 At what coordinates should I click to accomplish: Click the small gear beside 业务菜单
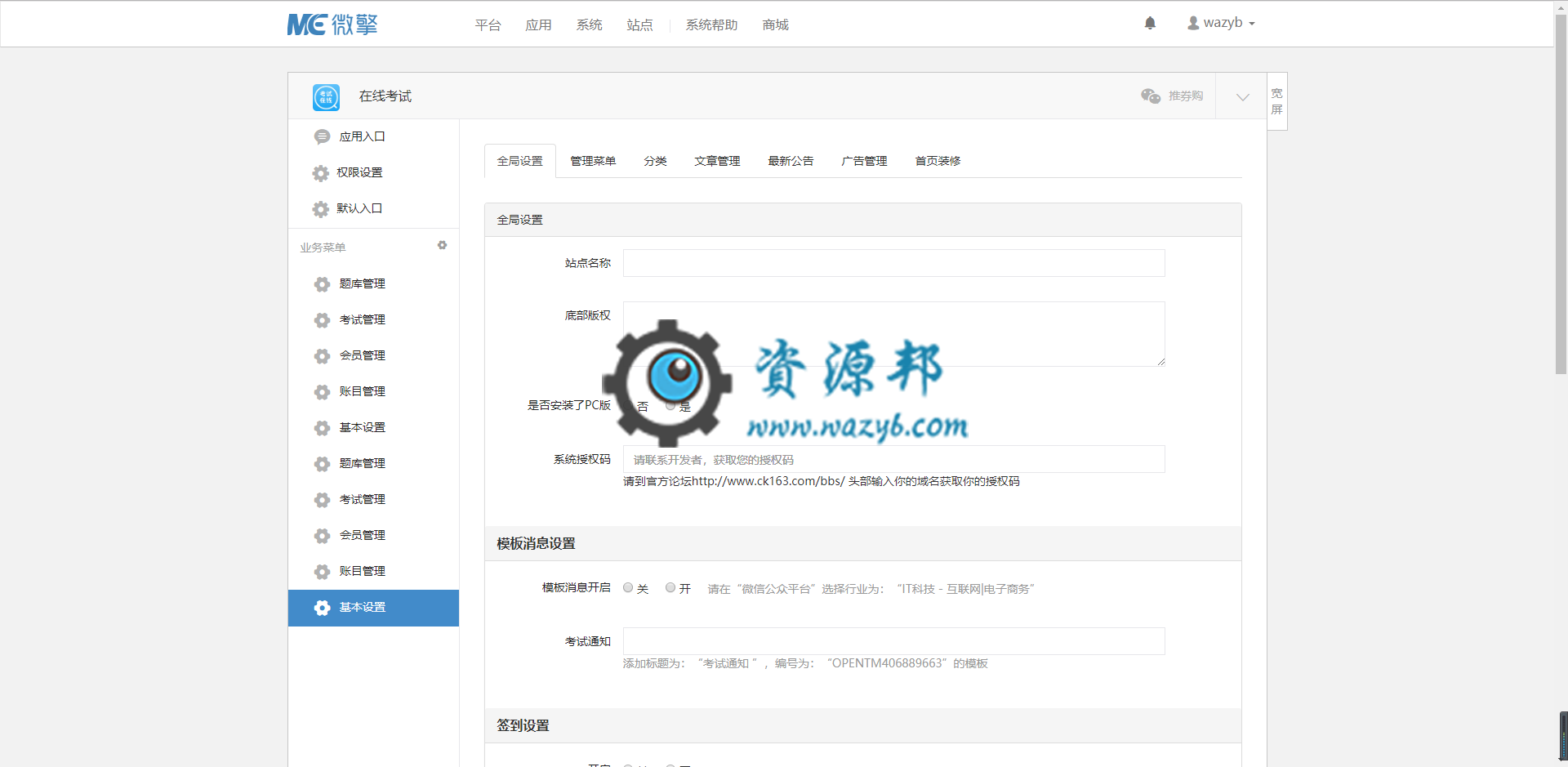(442, 245)
